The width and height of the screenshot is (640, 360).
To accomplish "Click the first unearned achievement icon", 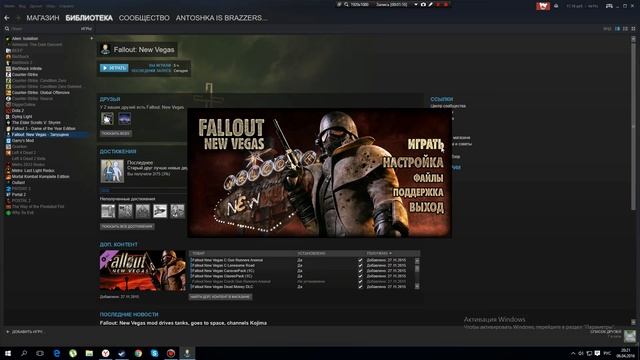I will pos(108,211).
